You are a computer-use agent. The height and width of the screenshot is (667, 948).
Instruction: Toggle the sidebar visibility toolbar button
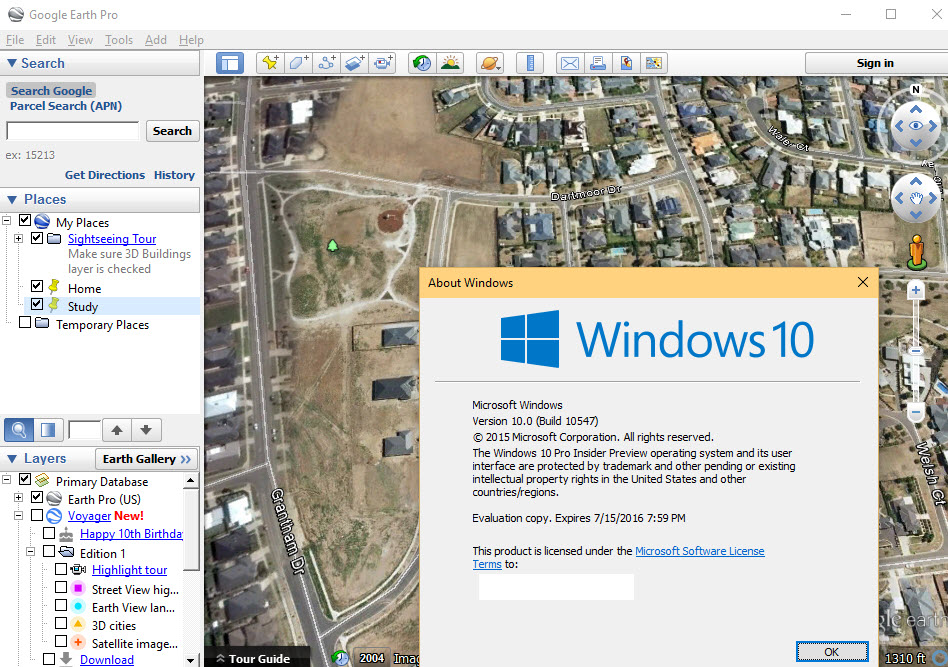[x=230, y=63]
